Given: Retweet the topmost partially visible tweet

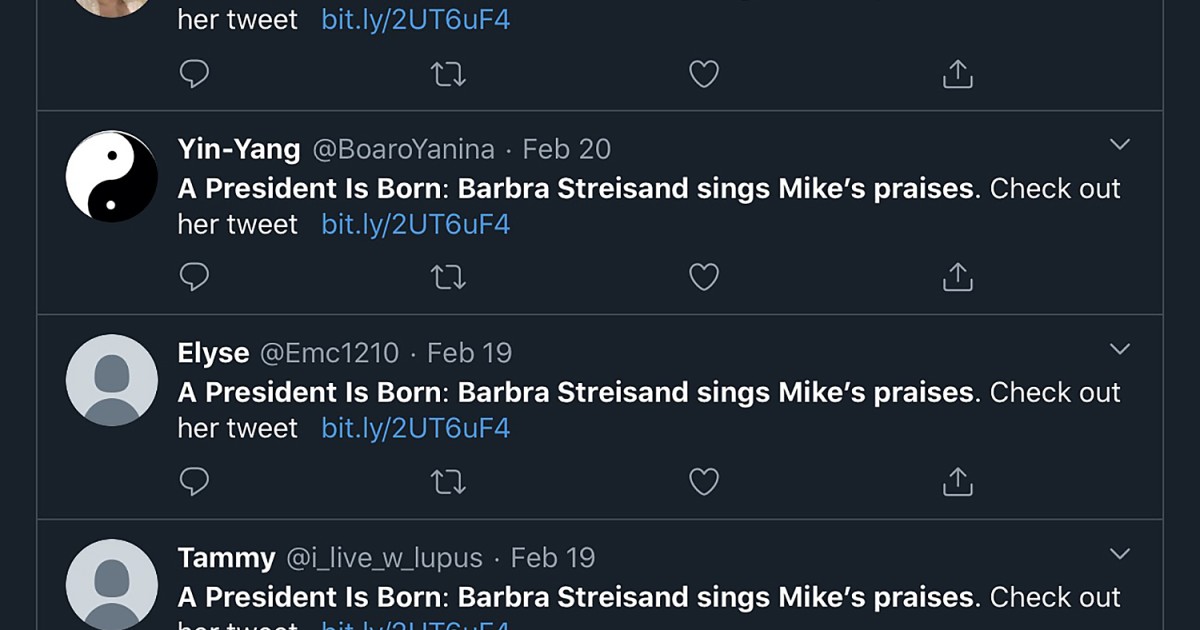Looking at the screenshot, I should pyautogui.click(x=448, y=74).
